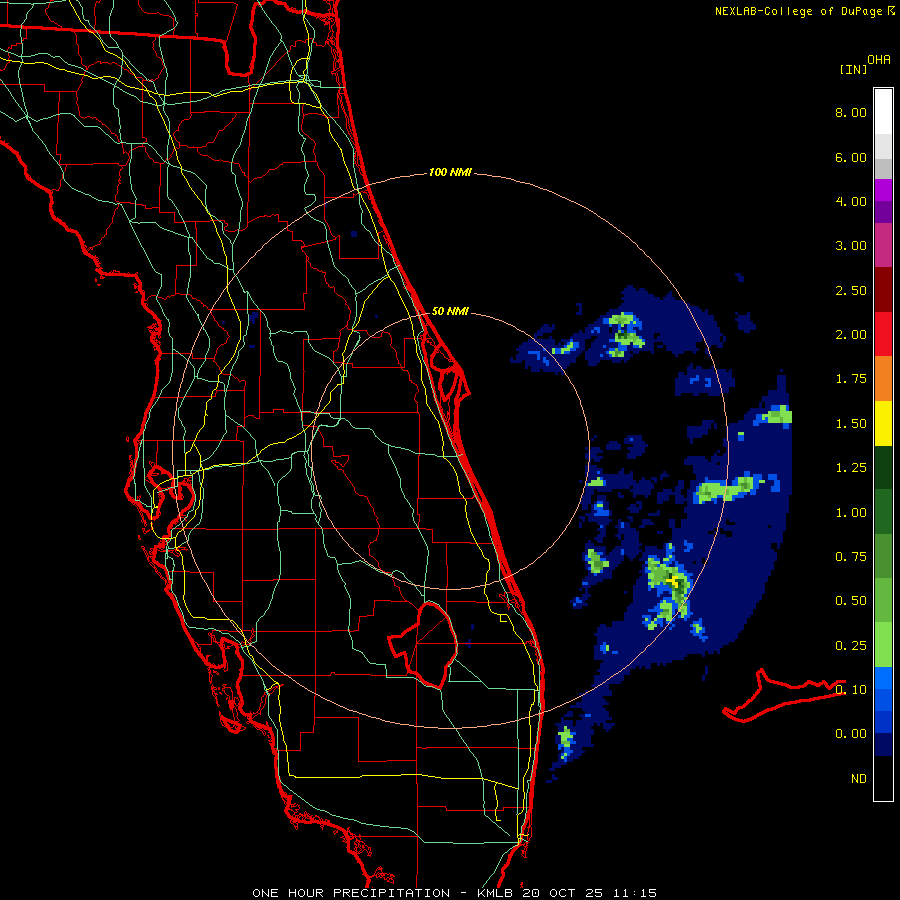Pick the darkest green swatch beside 1.25
Viewport: 900px width, 900px height.
883,468
